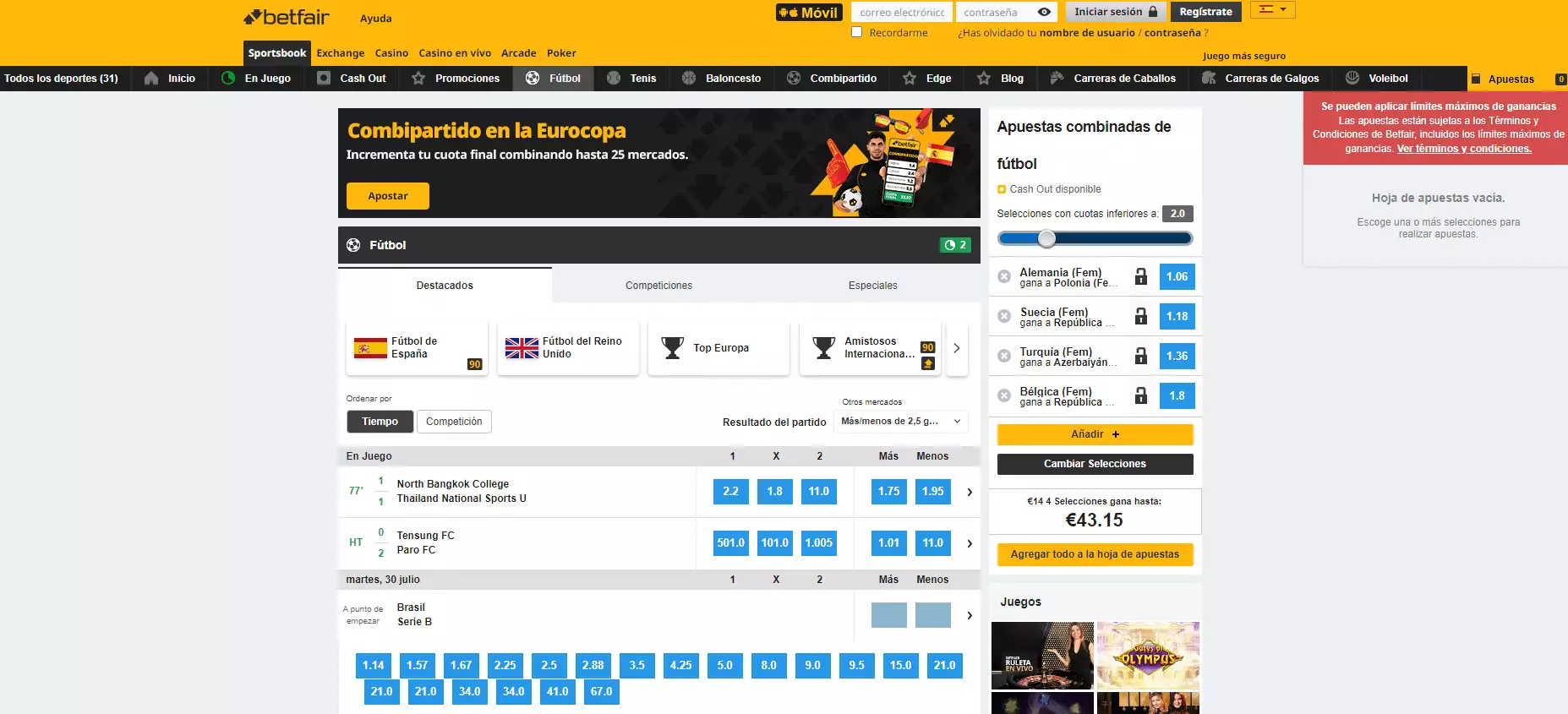Click the Edge star icon
Viewport: 1568px width, 714px height.
910,79
